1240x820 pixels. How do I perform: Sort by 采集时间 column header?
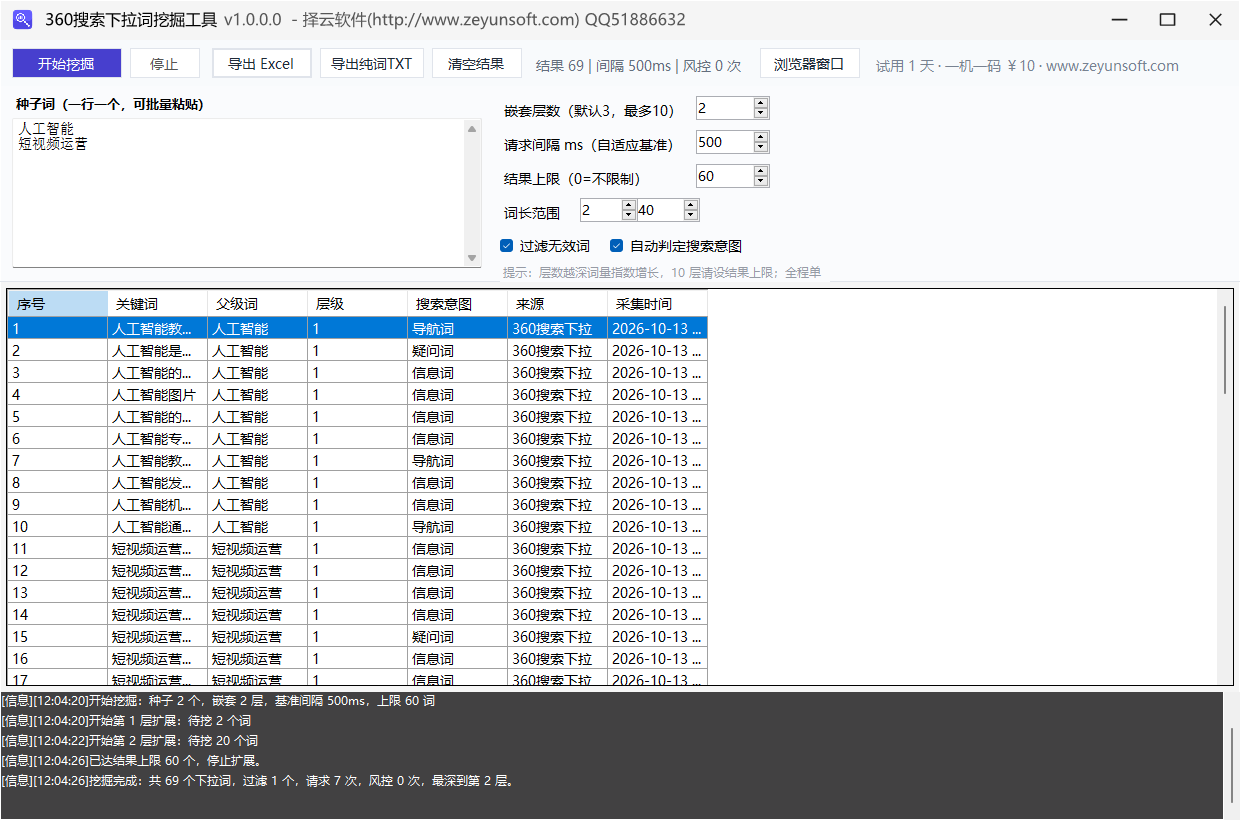657,304
